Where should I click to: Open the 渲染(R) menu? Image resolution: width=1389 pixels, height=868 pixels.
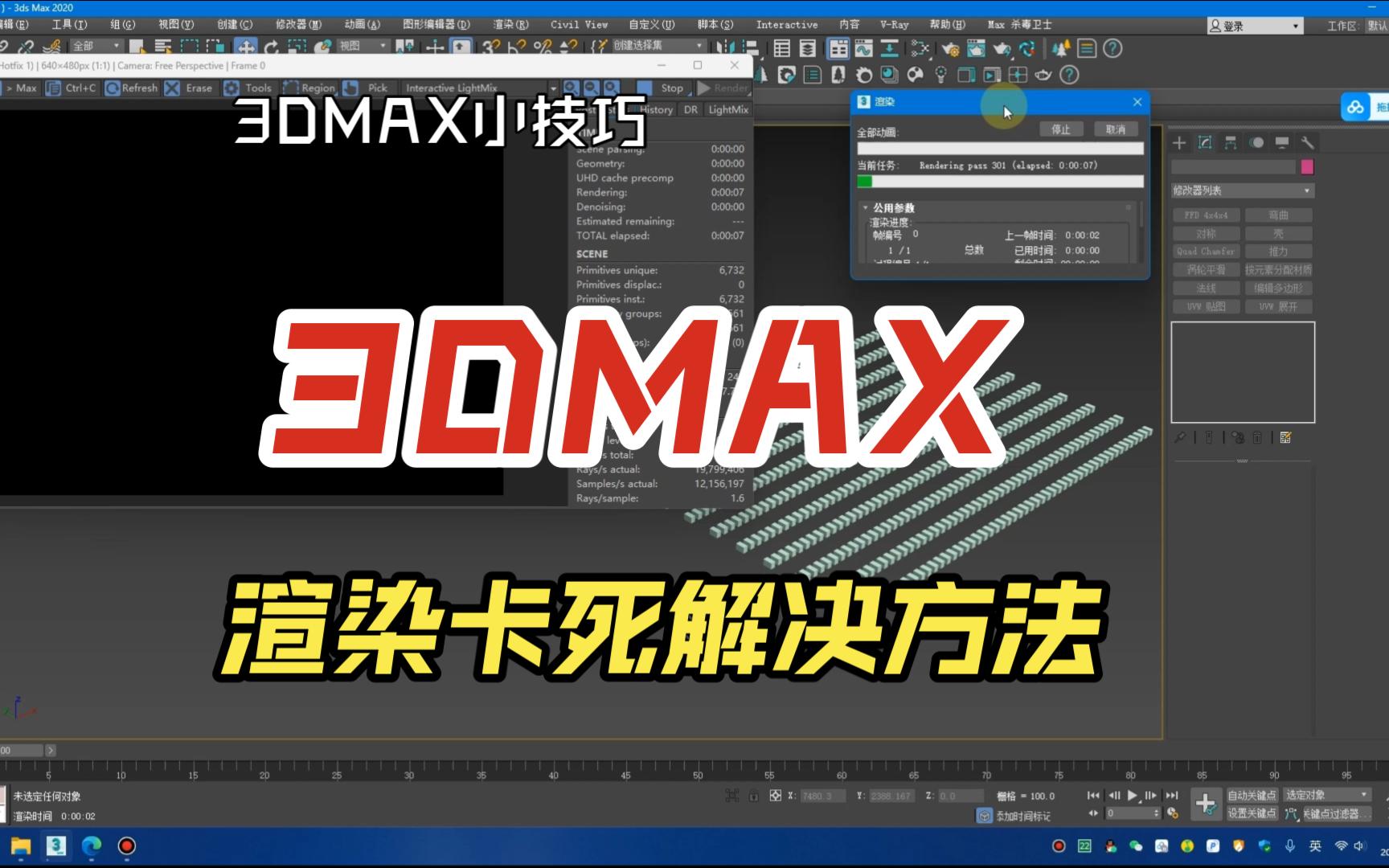tap(512, 24)
